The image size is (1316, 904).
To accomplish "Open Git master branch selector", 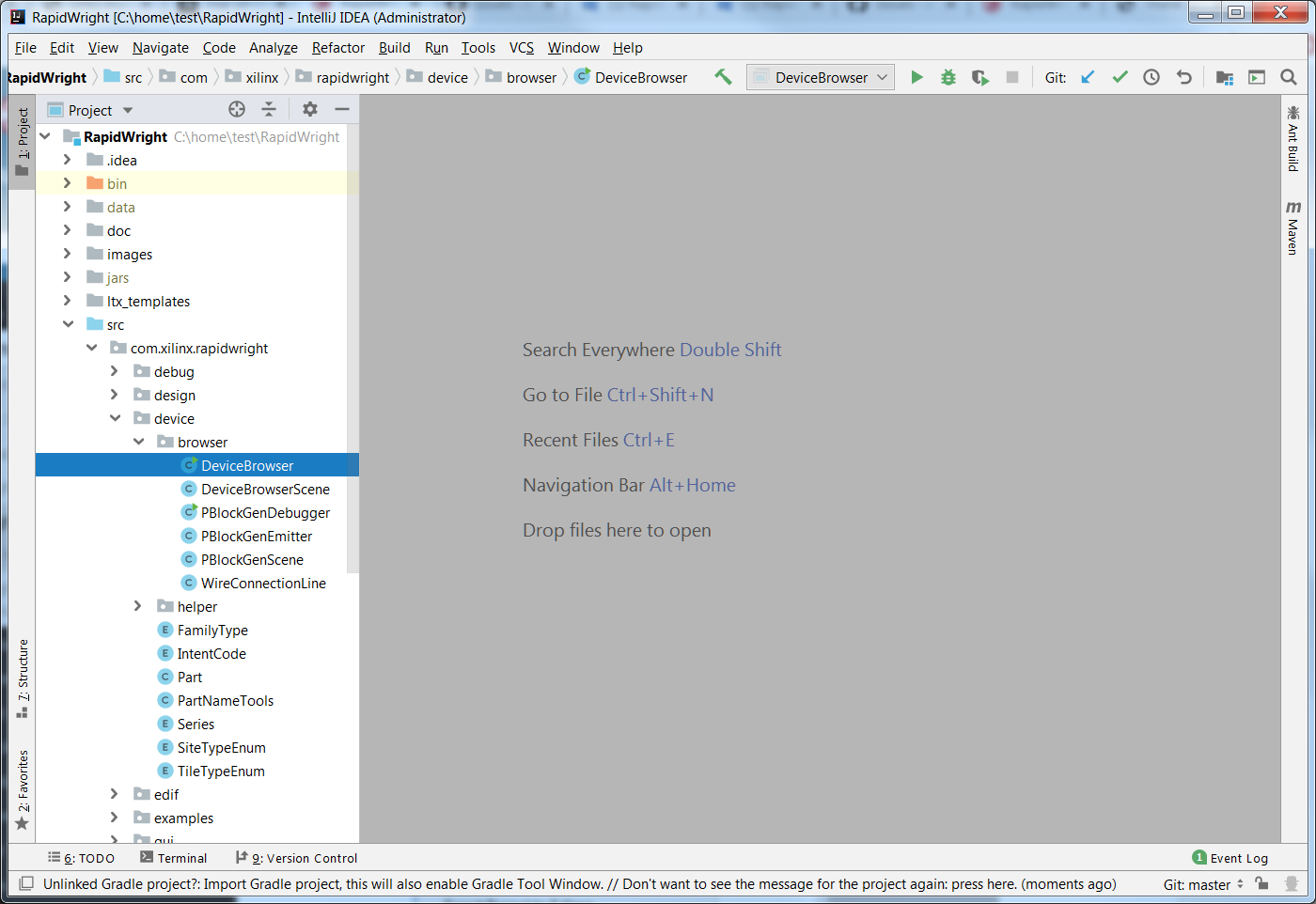I will click(1203, 884).
